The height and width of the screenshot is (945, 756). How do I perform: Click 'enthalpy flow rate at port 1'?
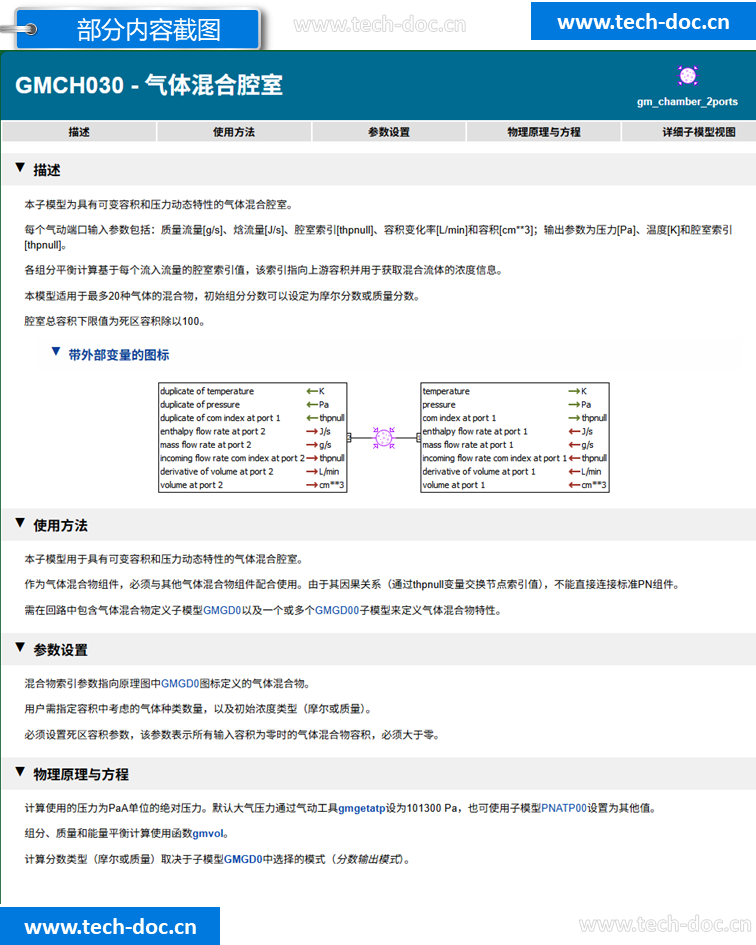coord(475,432)
